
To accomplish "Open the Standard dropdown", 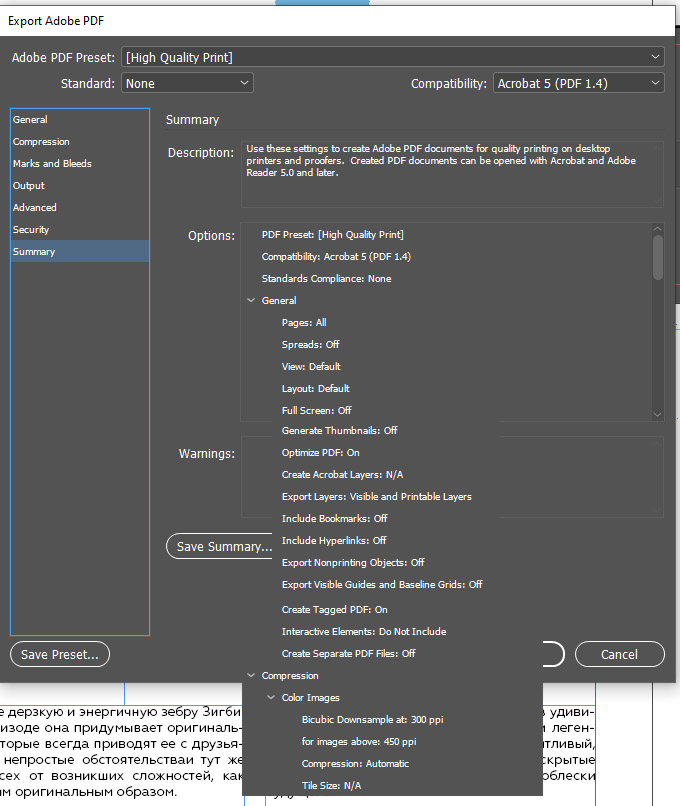I will (187, 83).
